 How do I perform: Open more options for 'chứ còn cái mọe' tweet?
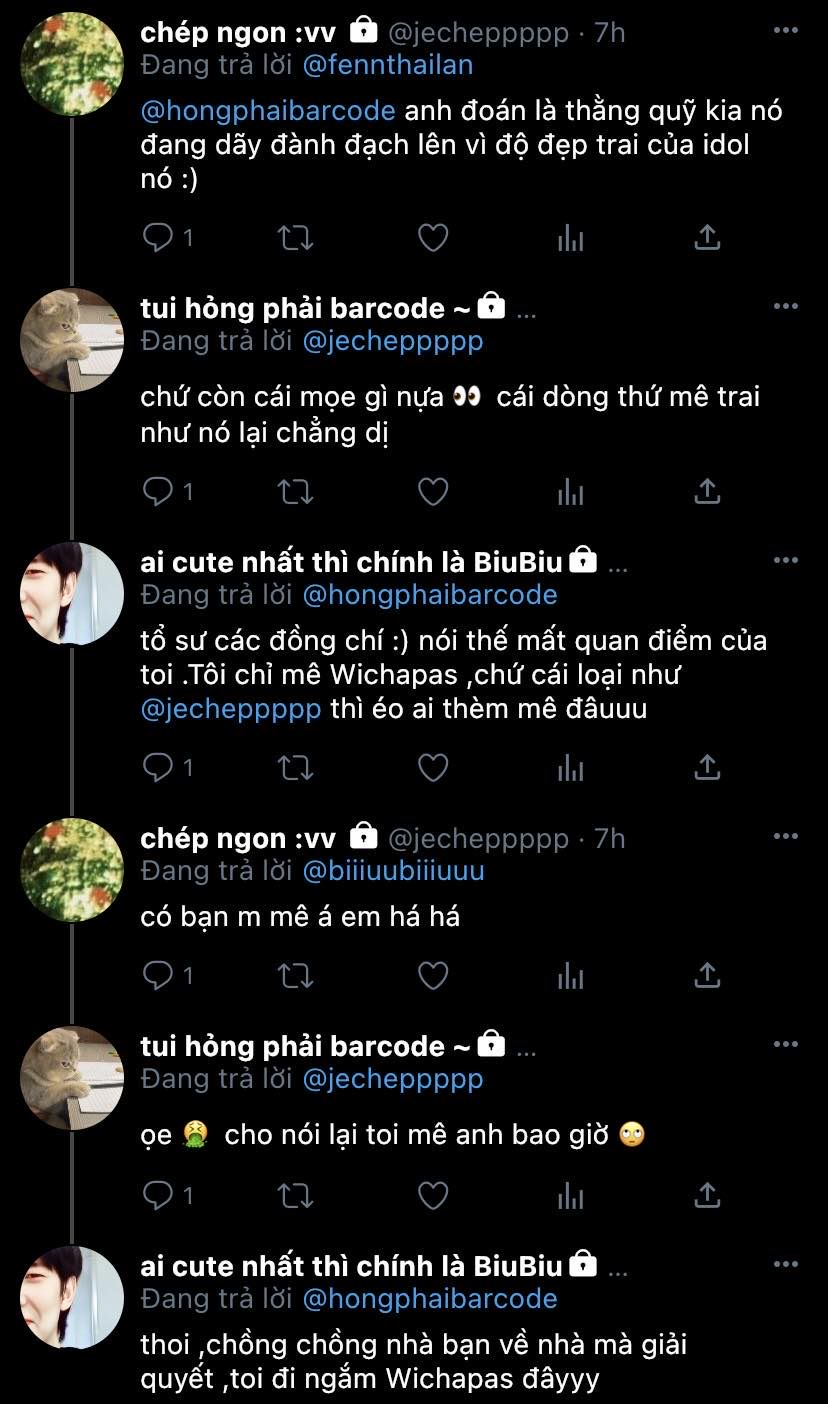coord(787,306)
